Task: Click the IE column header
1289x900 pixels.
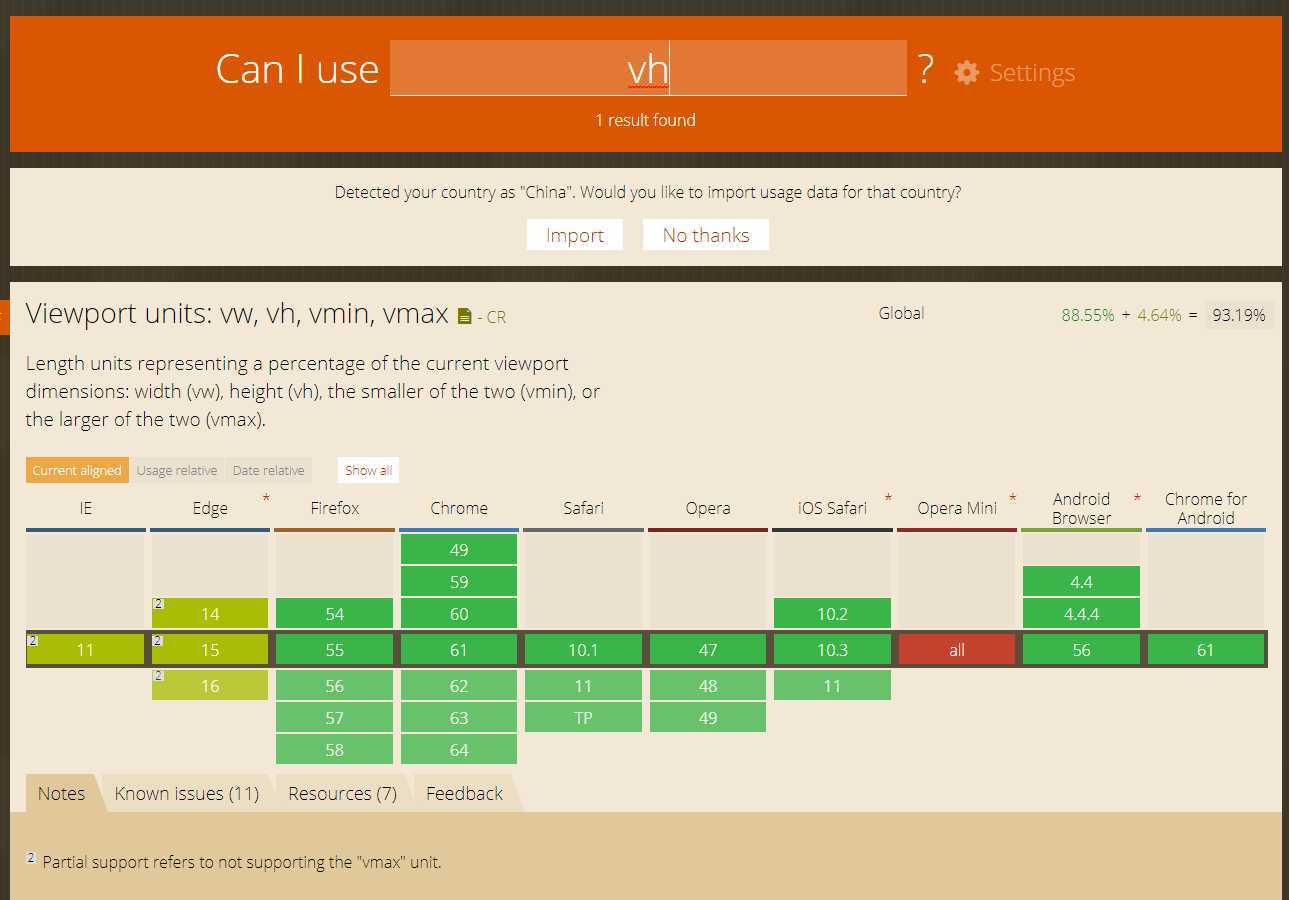Action: pos(86,508)
